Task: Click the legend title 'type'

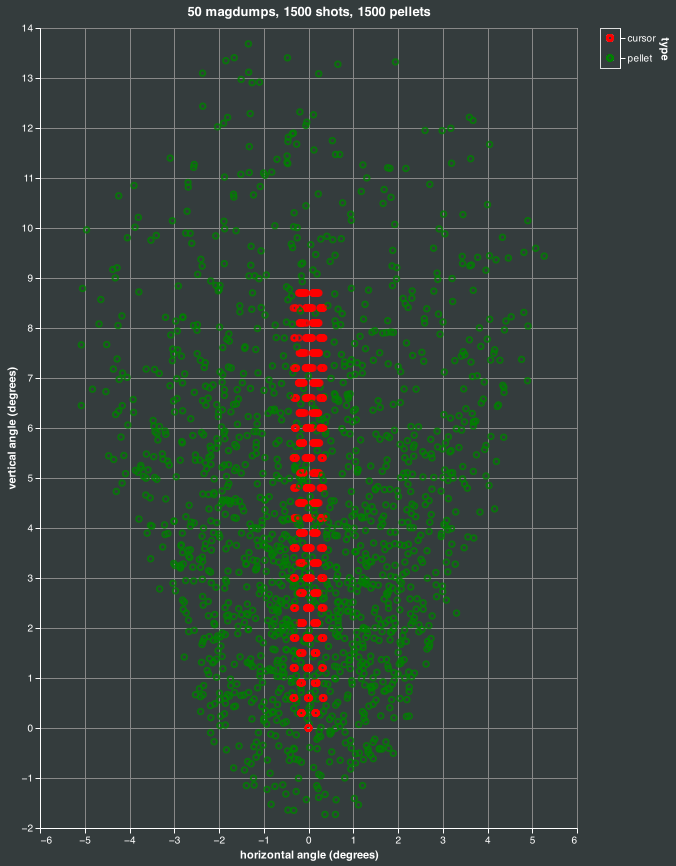Action: click(664, 49)
